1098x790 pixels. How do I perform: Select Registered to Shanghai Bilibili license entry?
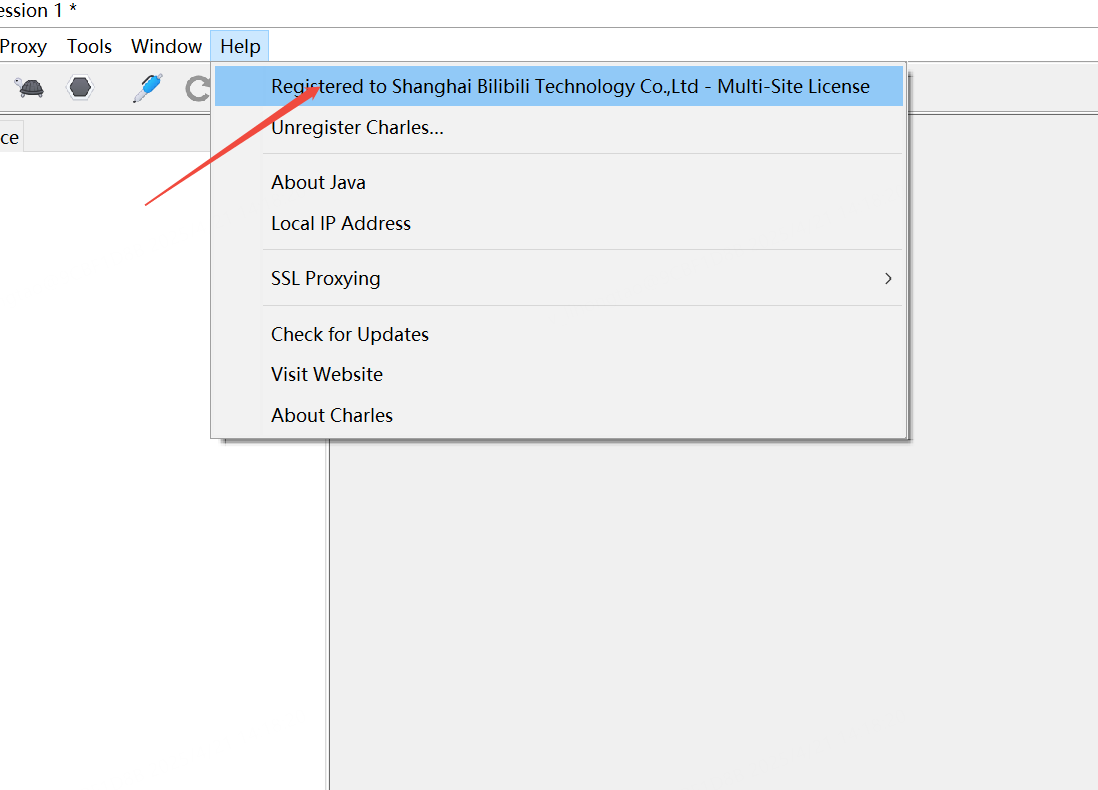tap(559, 86)
